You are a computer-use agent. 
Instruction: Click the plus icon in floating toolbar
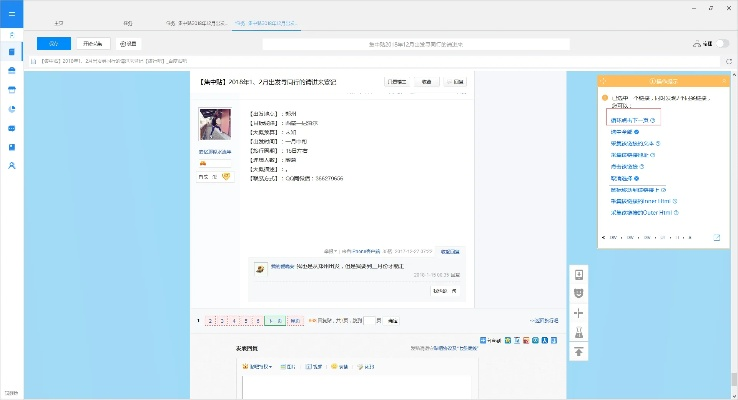(x=579, y=313)
